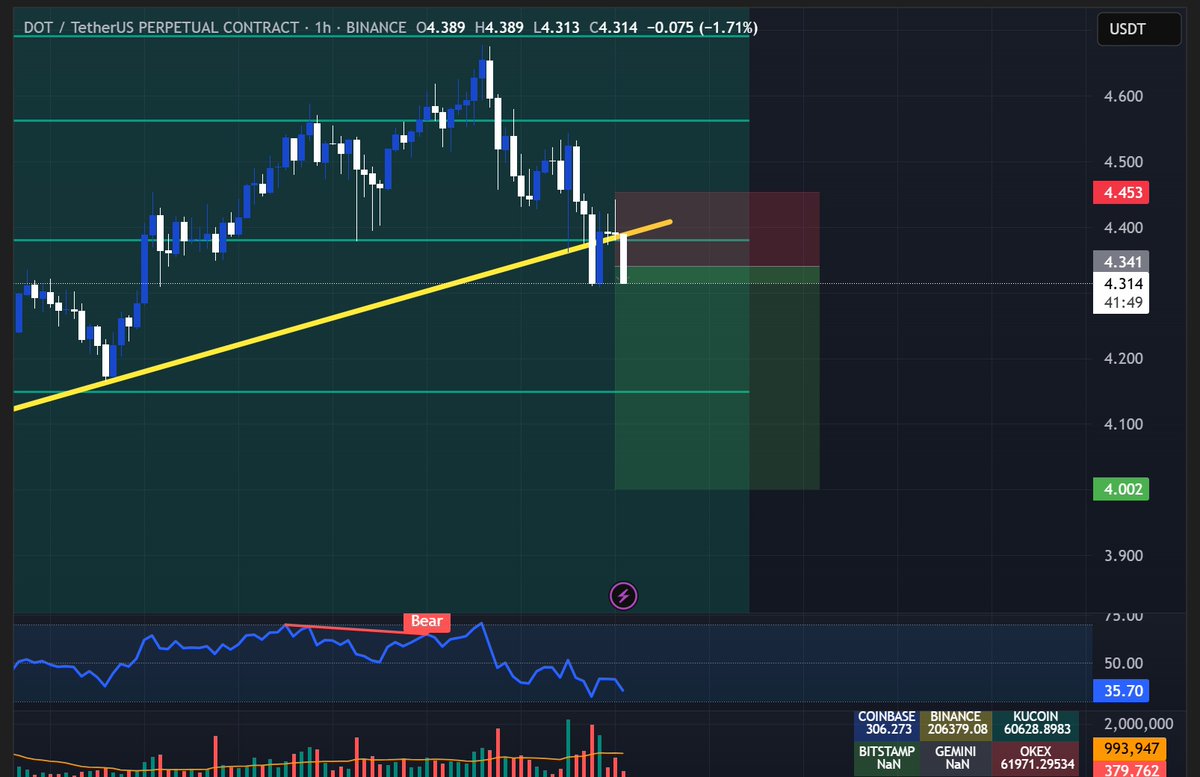Image resolution: width=1200 pixels, height=777 pixels.
Task: Click the purple lightning bolt event icon
Action: tap(624, 597)
